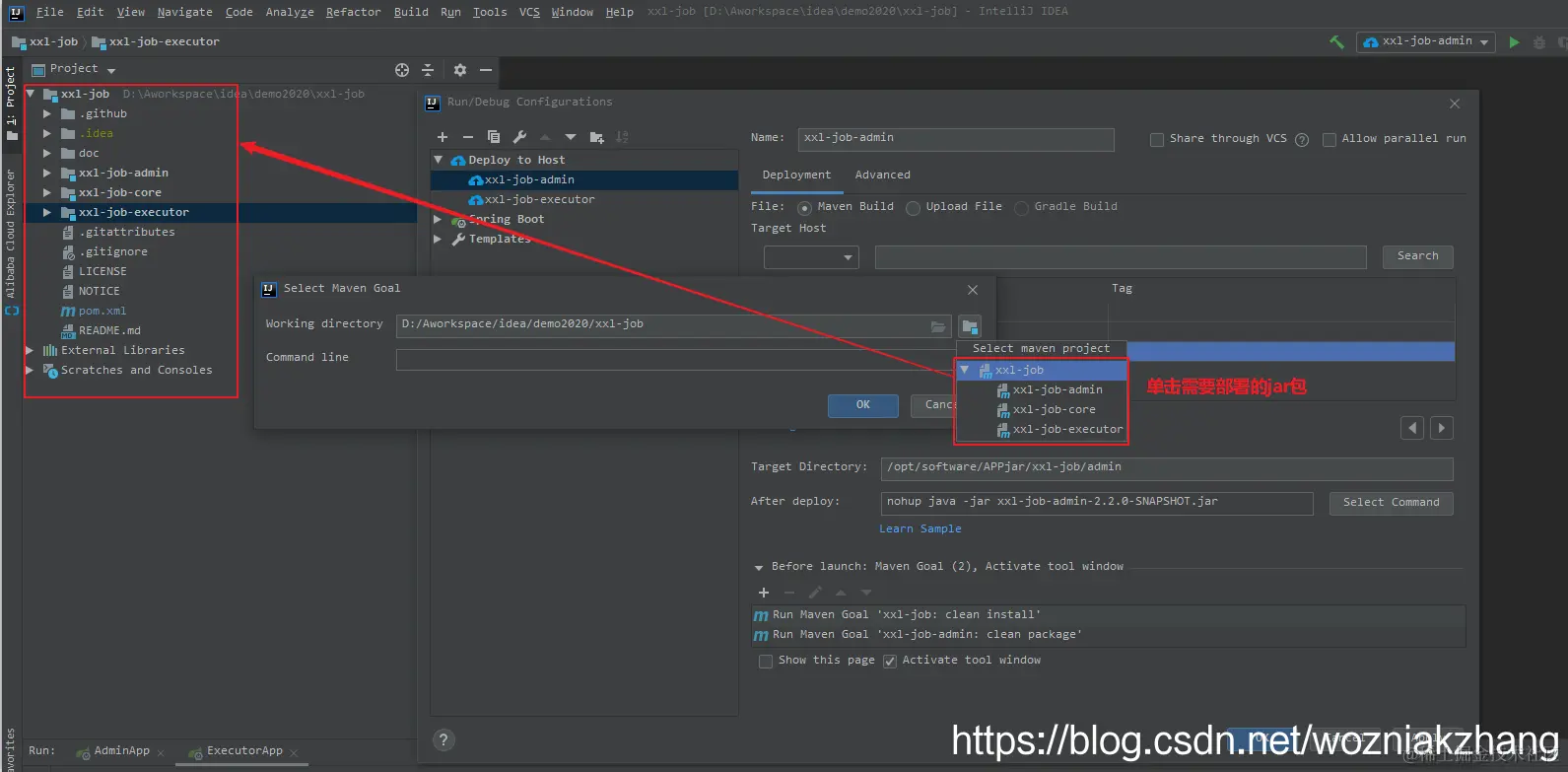Open ExecutorApp run tab
The width and height of the screenshot is (1568, 772).
coord(244,751)
